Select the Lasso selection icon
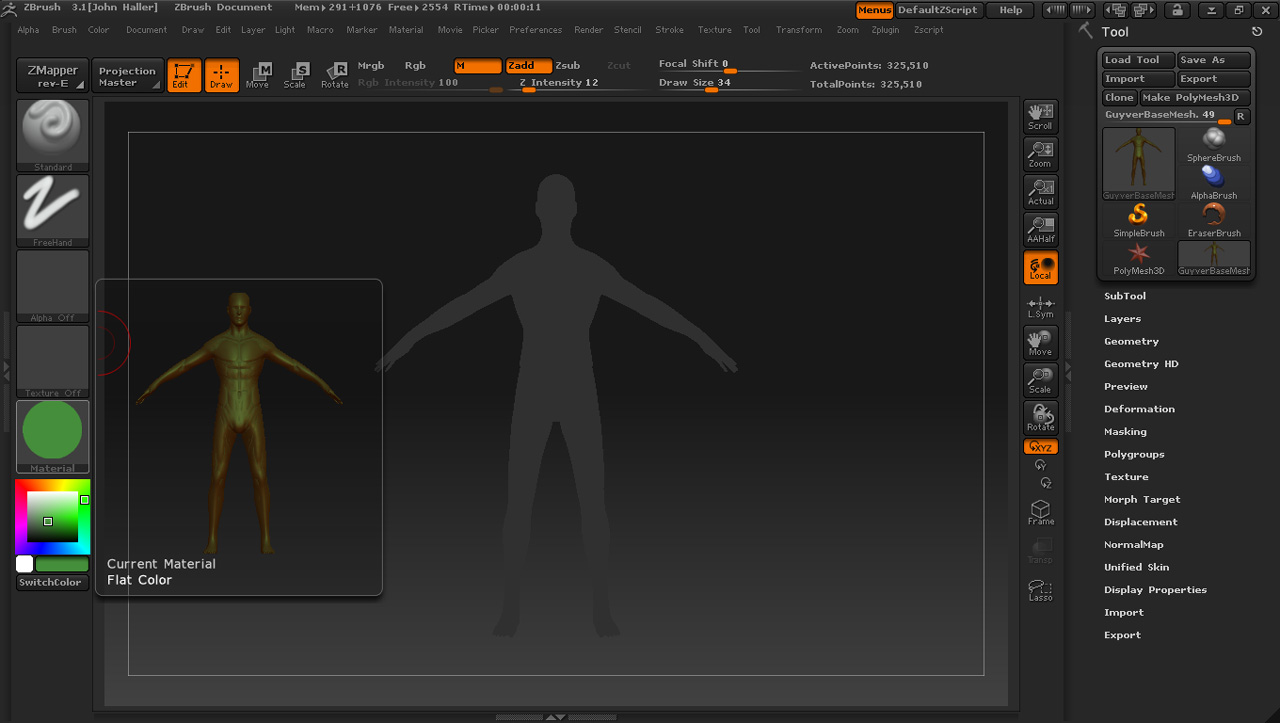Image resolution: width=1280 pixels, height=723 pixels. 1040,590
